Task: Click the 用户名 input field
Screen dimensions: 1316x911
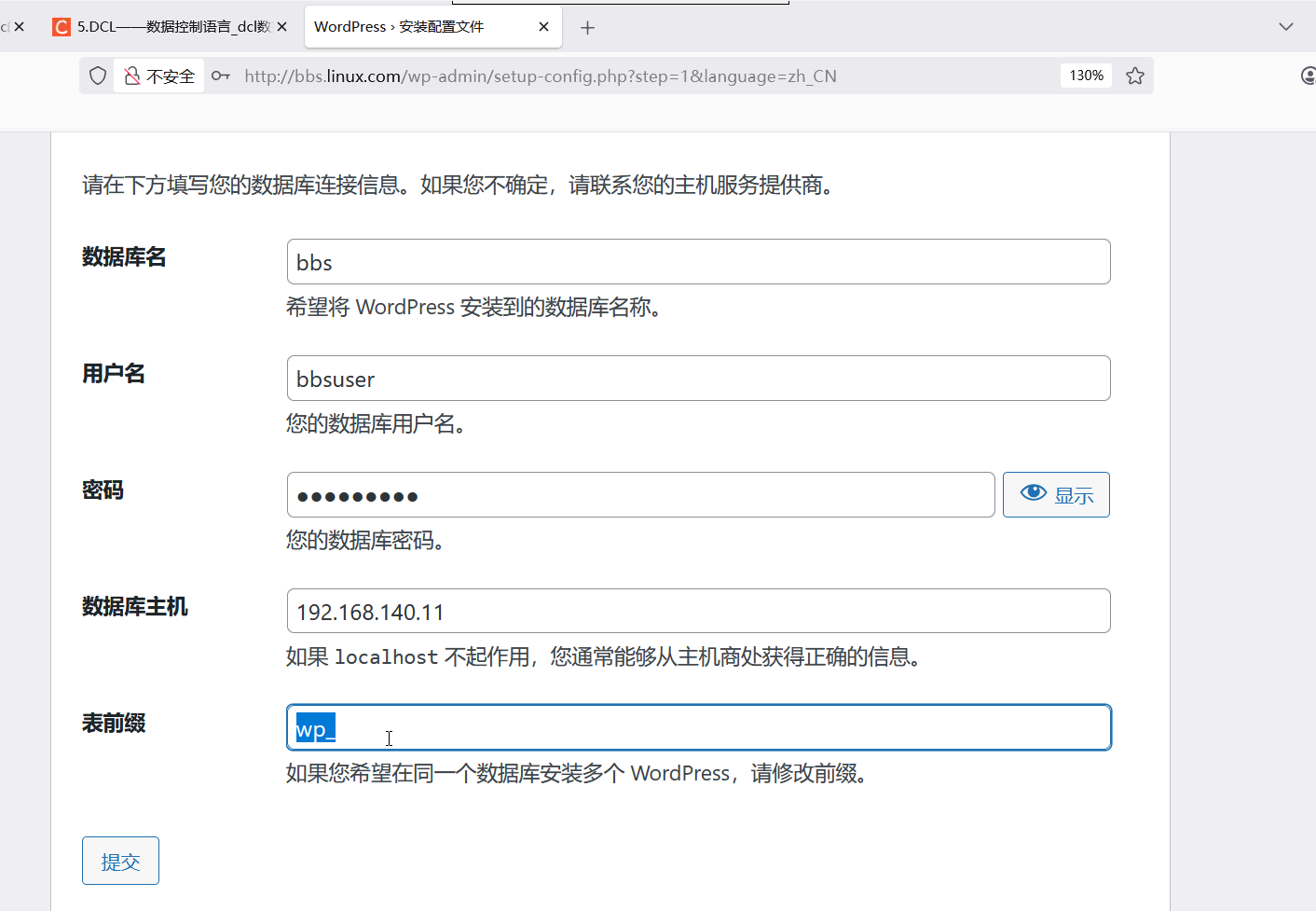Action: tap(698, 378)
